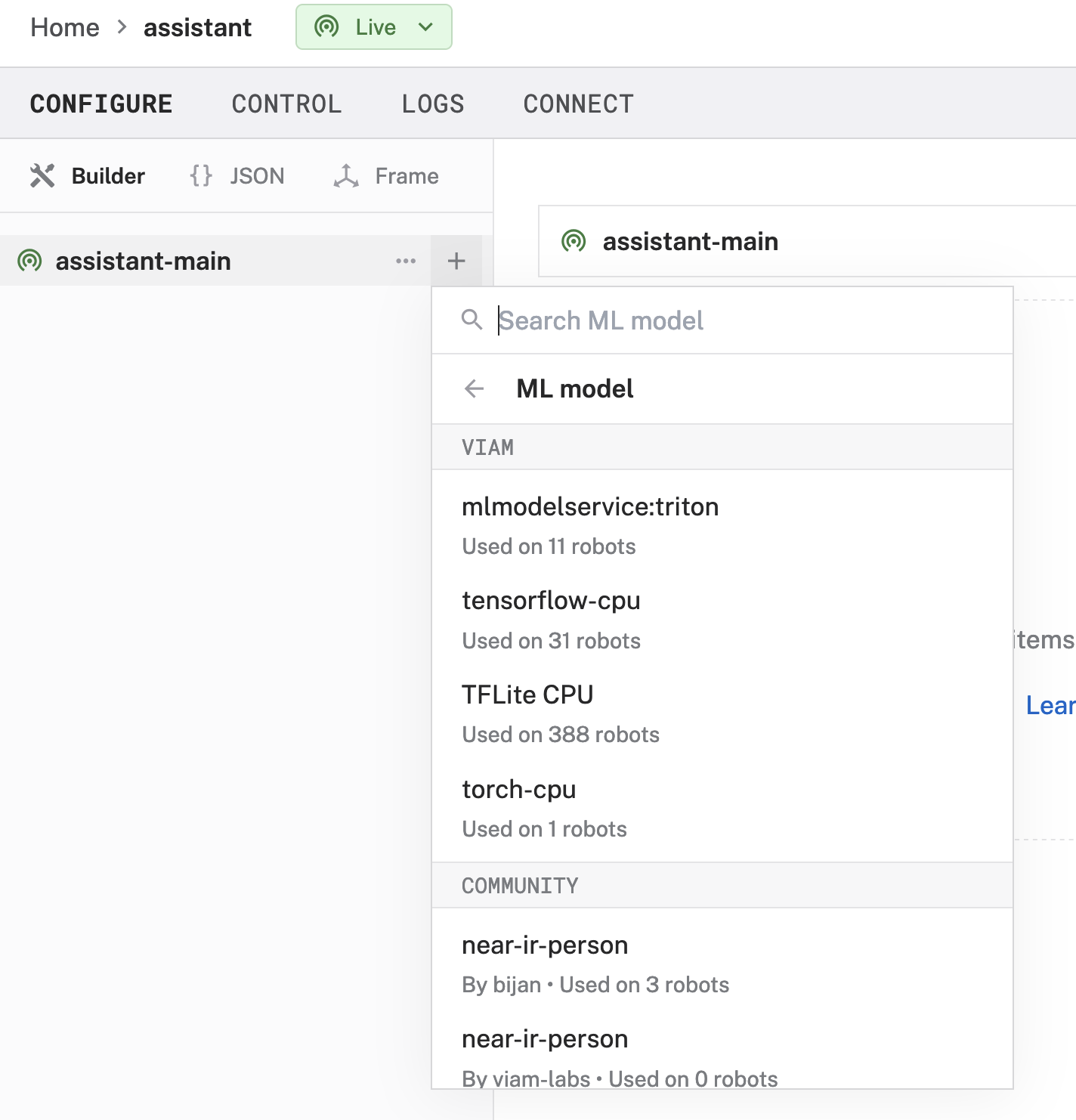Choose near-ir-person by bijan
The image size is (1076, 1120).
tap(722, 964)
